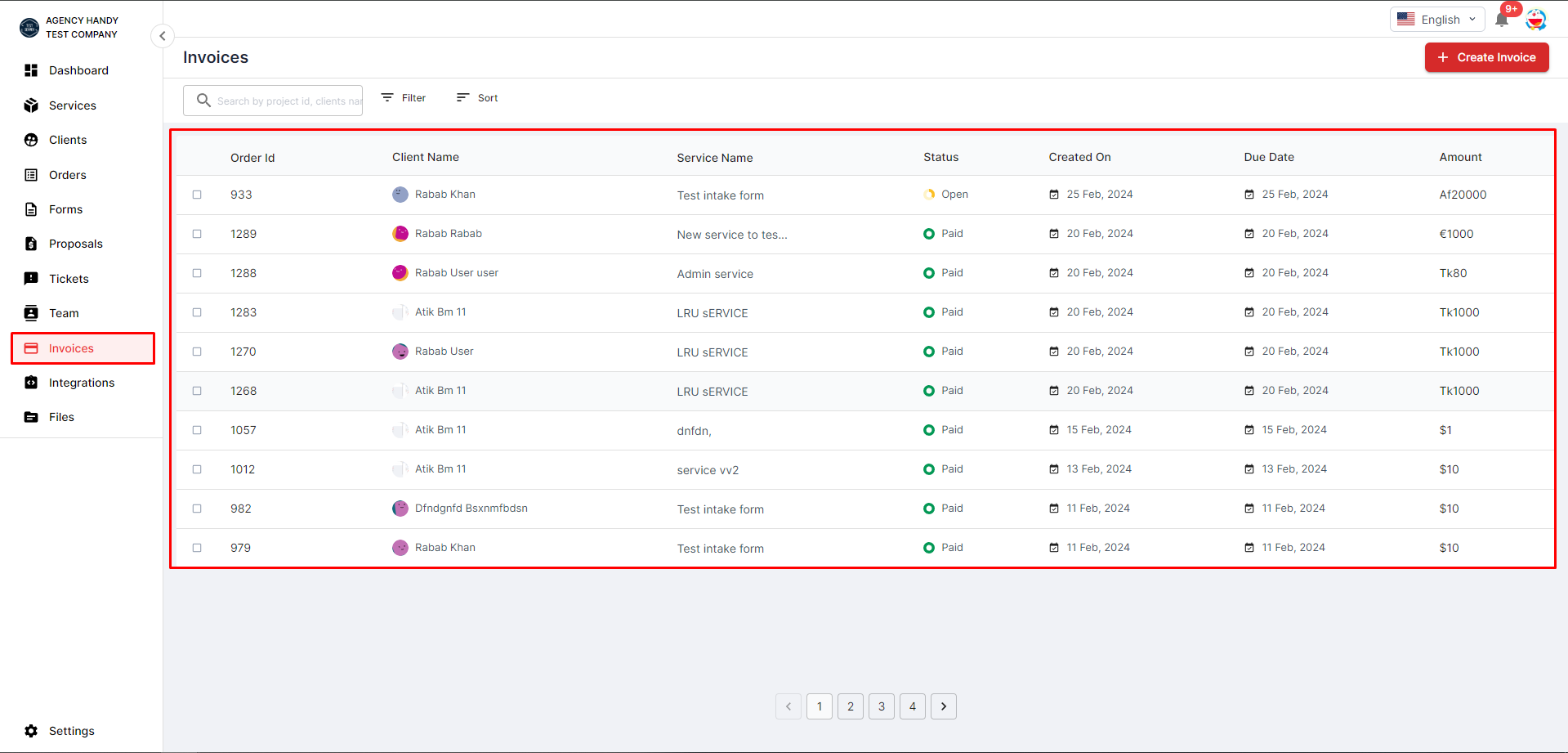
Task: Click the Filter icon button
Action: point(387,98)
